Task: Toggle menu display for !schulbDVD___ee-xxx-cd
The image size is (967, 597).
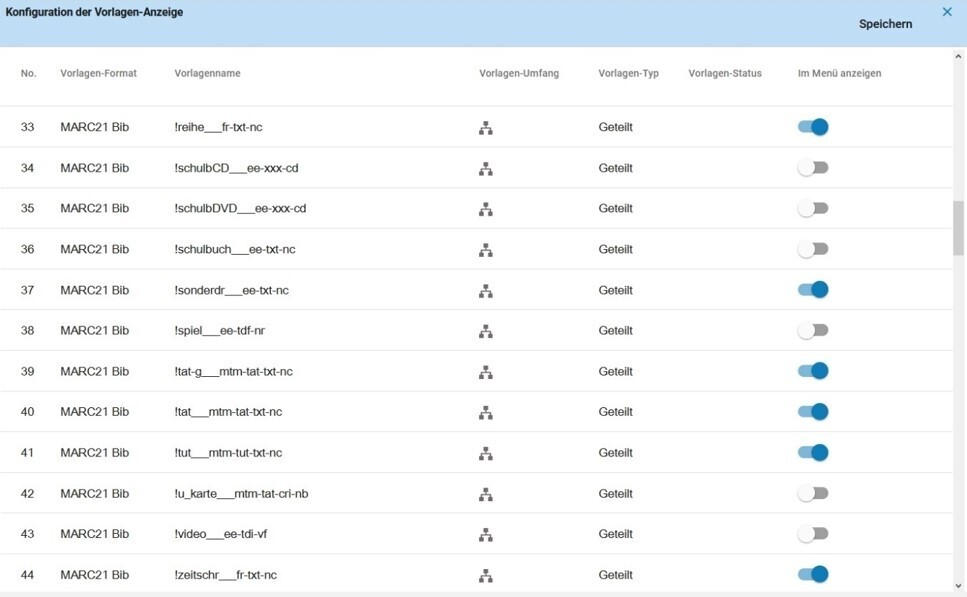Action: (x=813, y=208)
